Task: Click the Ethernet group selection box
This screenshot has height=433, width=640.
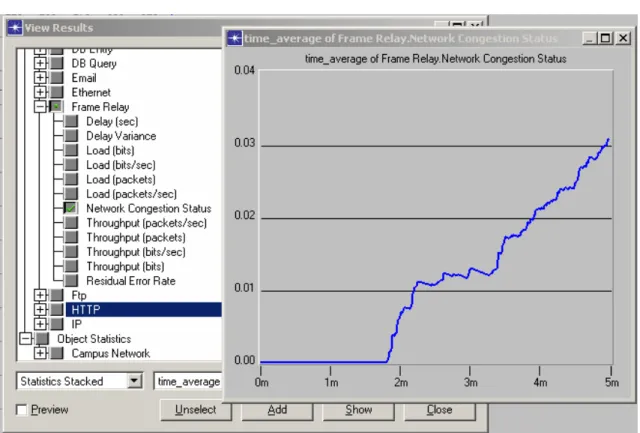Action: [56, 92]
